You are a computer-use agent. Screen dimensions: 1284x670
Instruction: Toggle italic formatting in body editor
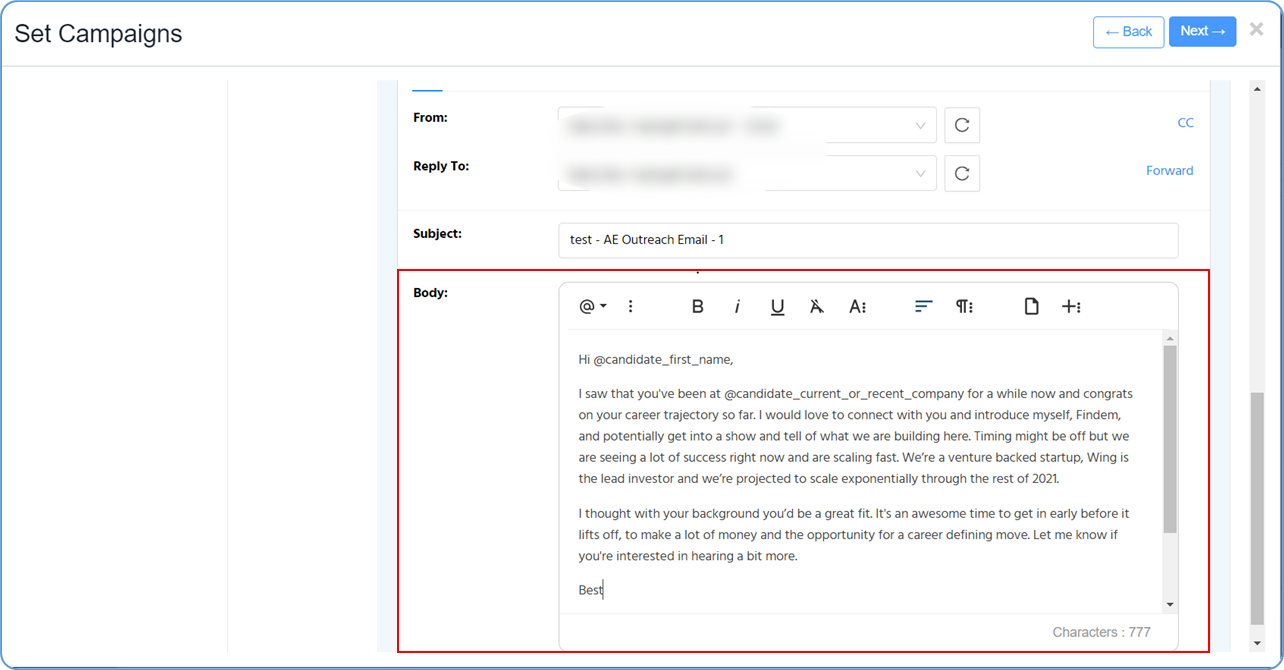pos(737,307)
